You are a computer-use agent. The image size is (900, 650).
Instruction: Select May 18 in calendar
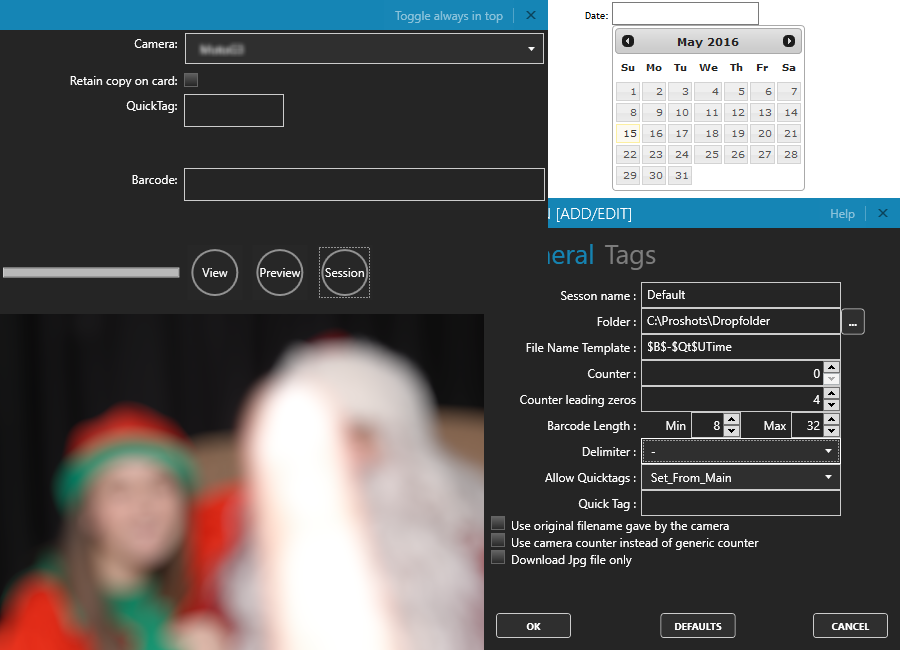[709, 133]
